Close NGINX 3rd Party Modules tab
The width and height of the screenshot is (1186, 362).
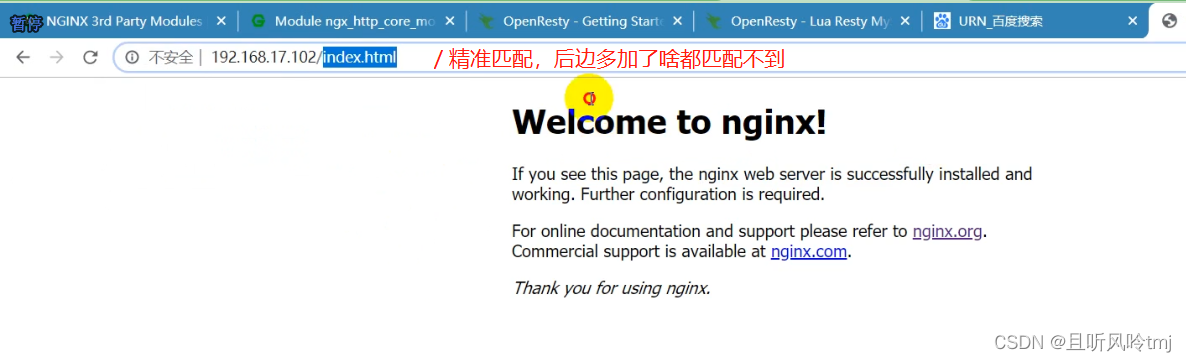pos(221,21)
